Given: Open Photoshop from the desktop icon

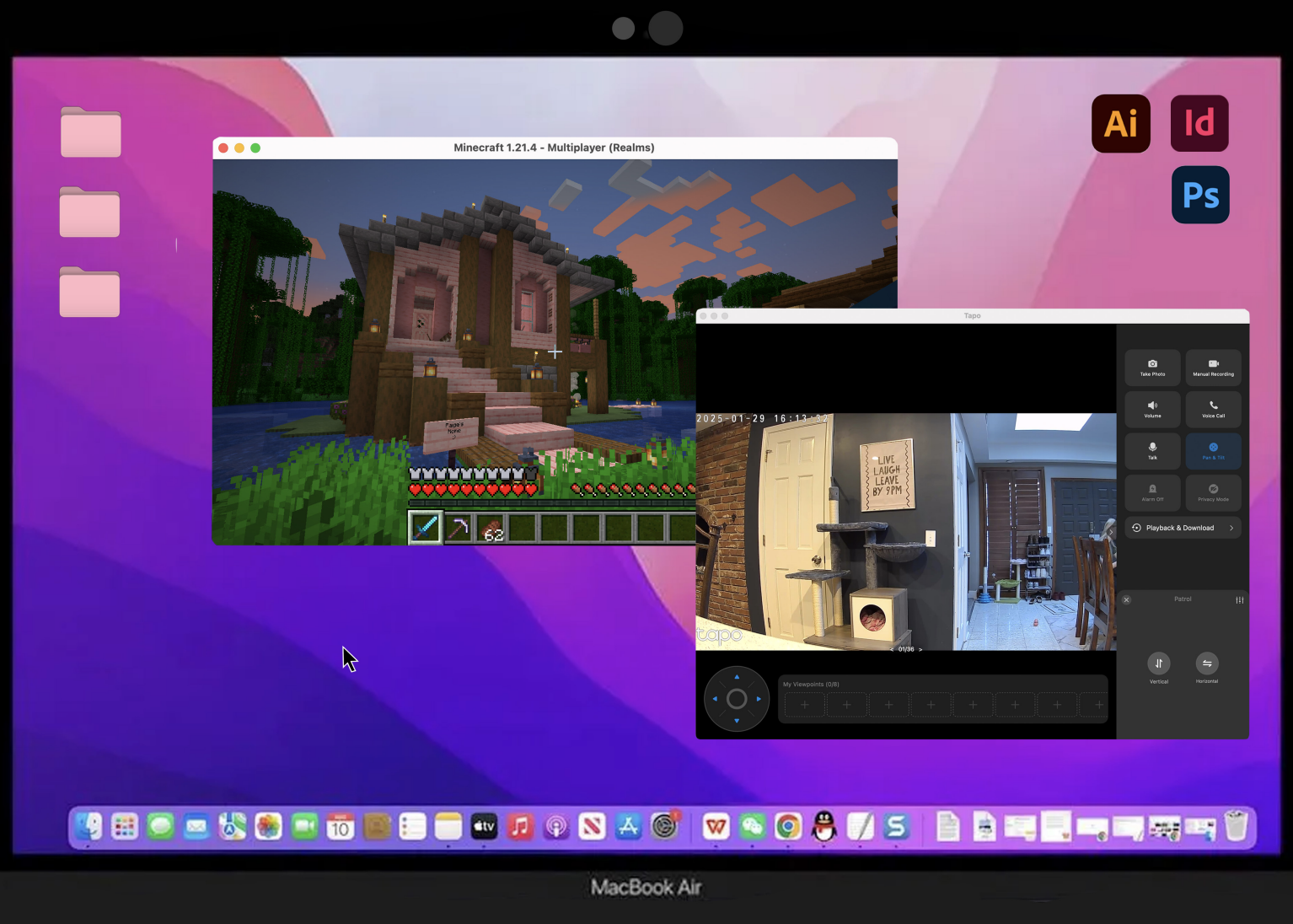Looking at the screenshot, I should (x=1199, y=195).
